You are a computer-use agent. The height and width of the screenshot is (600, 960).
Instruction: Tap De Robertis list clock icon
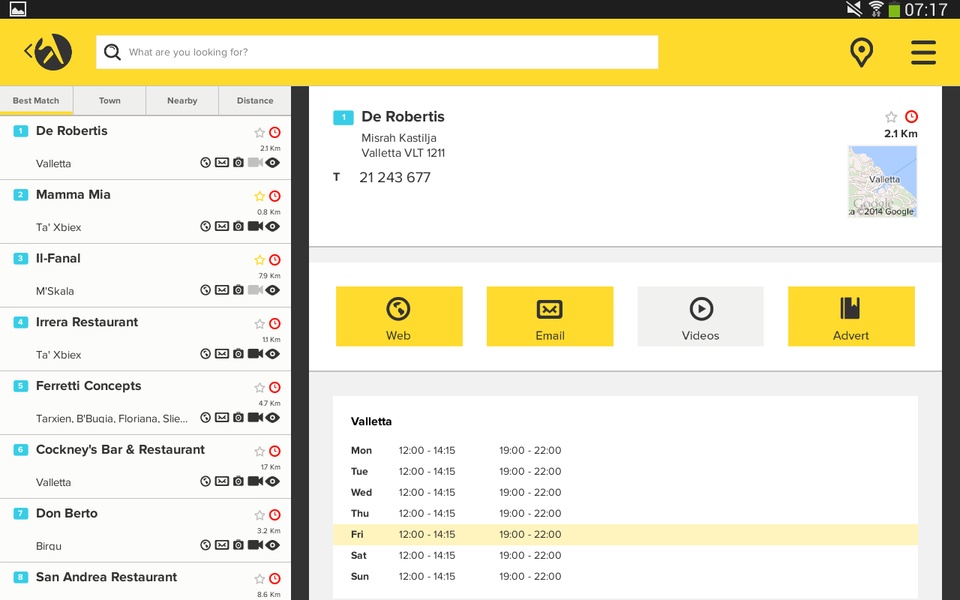(275, 132)
